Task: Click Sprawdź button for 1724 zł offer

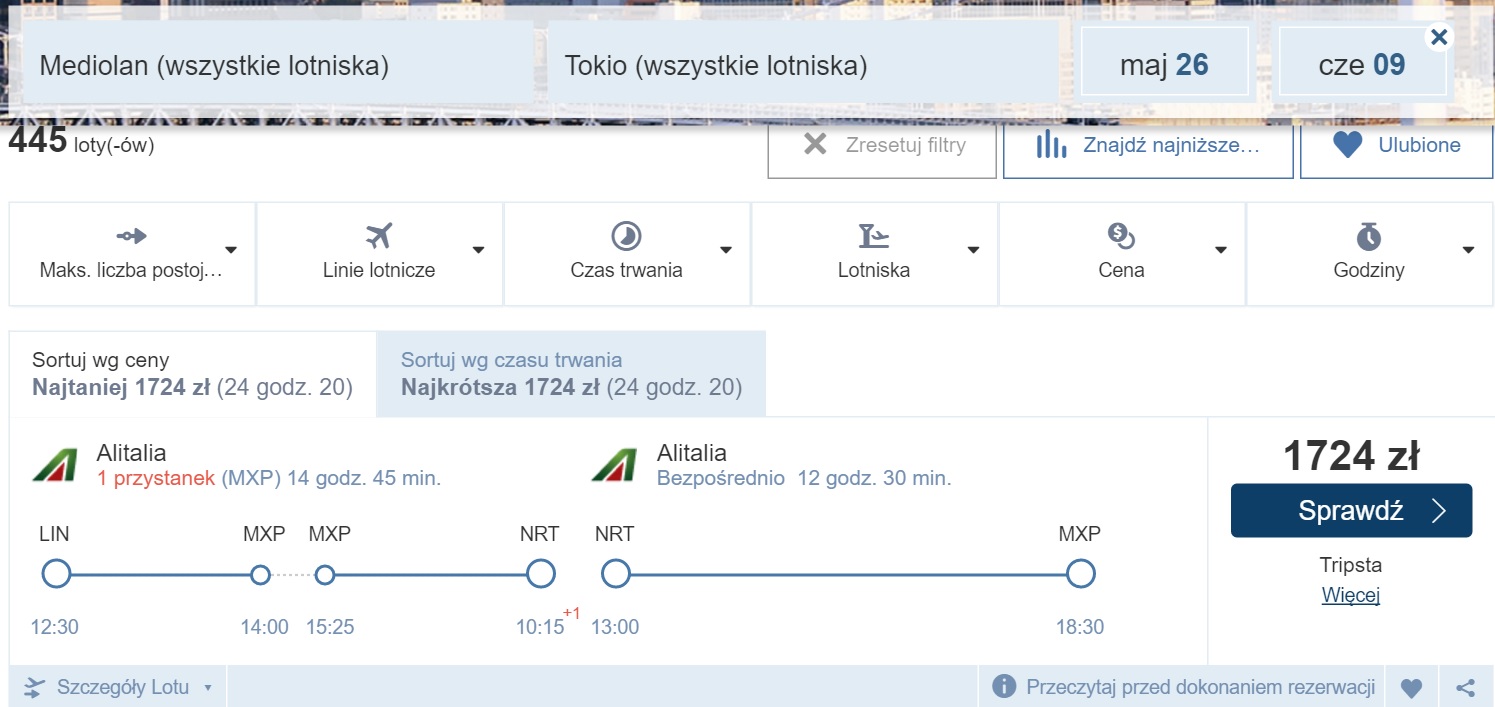Action: click(x=1351, y=511)
